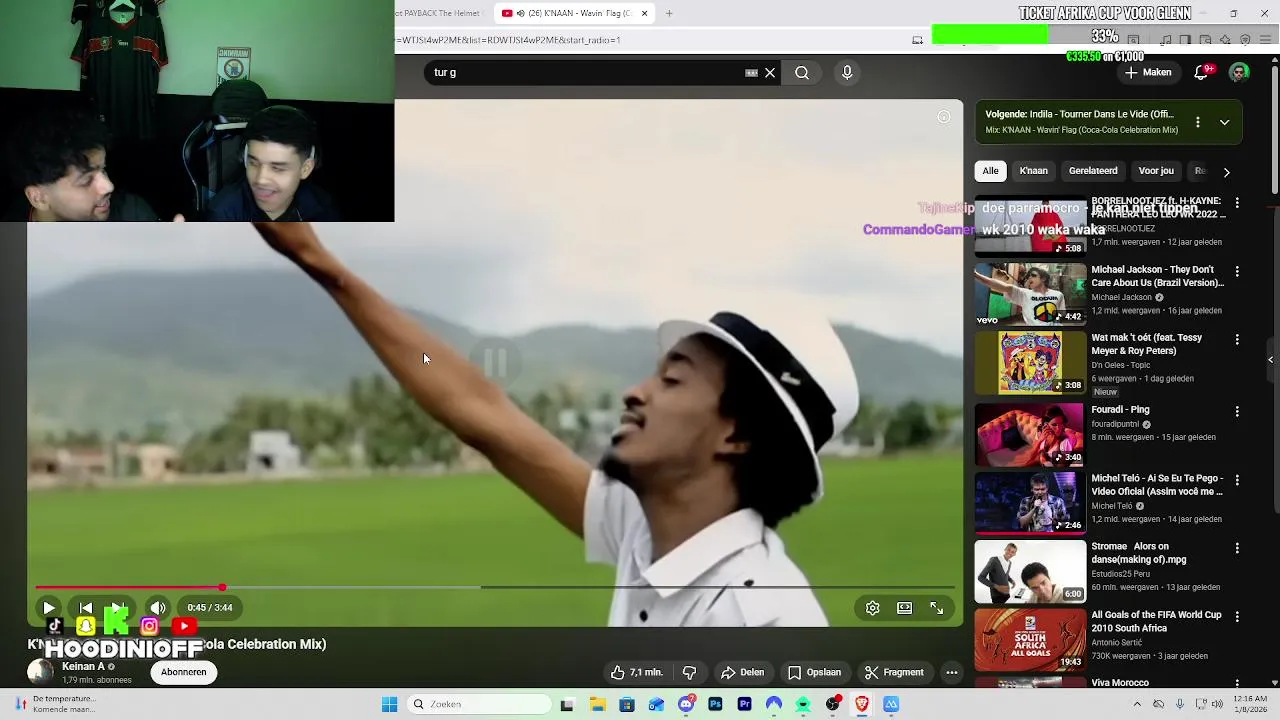Select the Gerelateerd filter chip
The height and width of the screenshot is (720, 1280).
(1093, 171)
